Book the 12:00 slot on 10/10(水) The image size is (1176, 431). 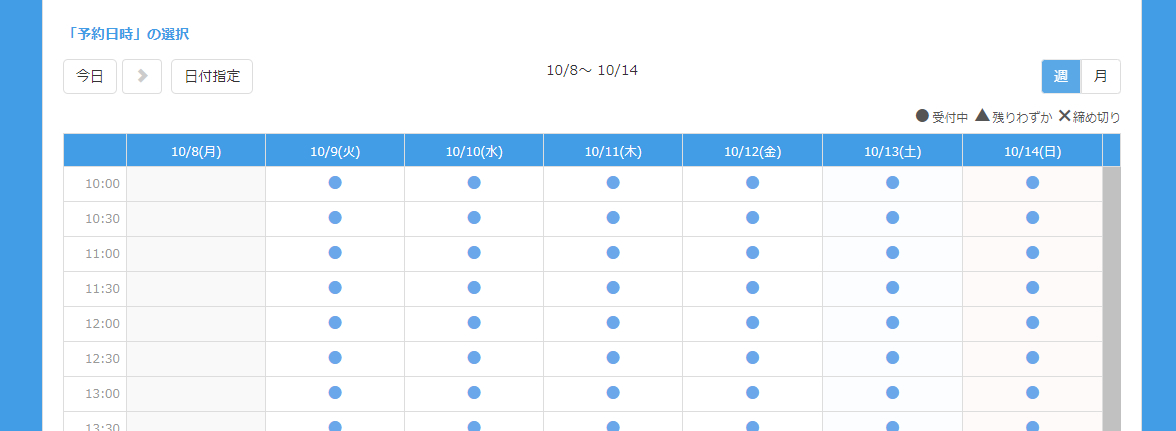point(474,323)
